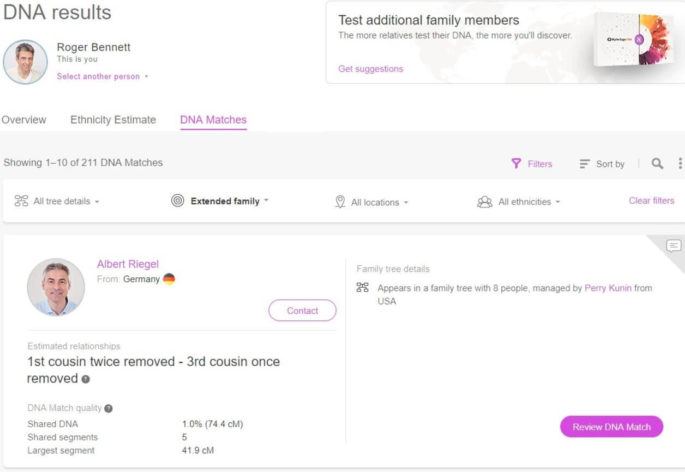
Task: Expand the All tree details dropdown
Action: [x=57, y=201]
